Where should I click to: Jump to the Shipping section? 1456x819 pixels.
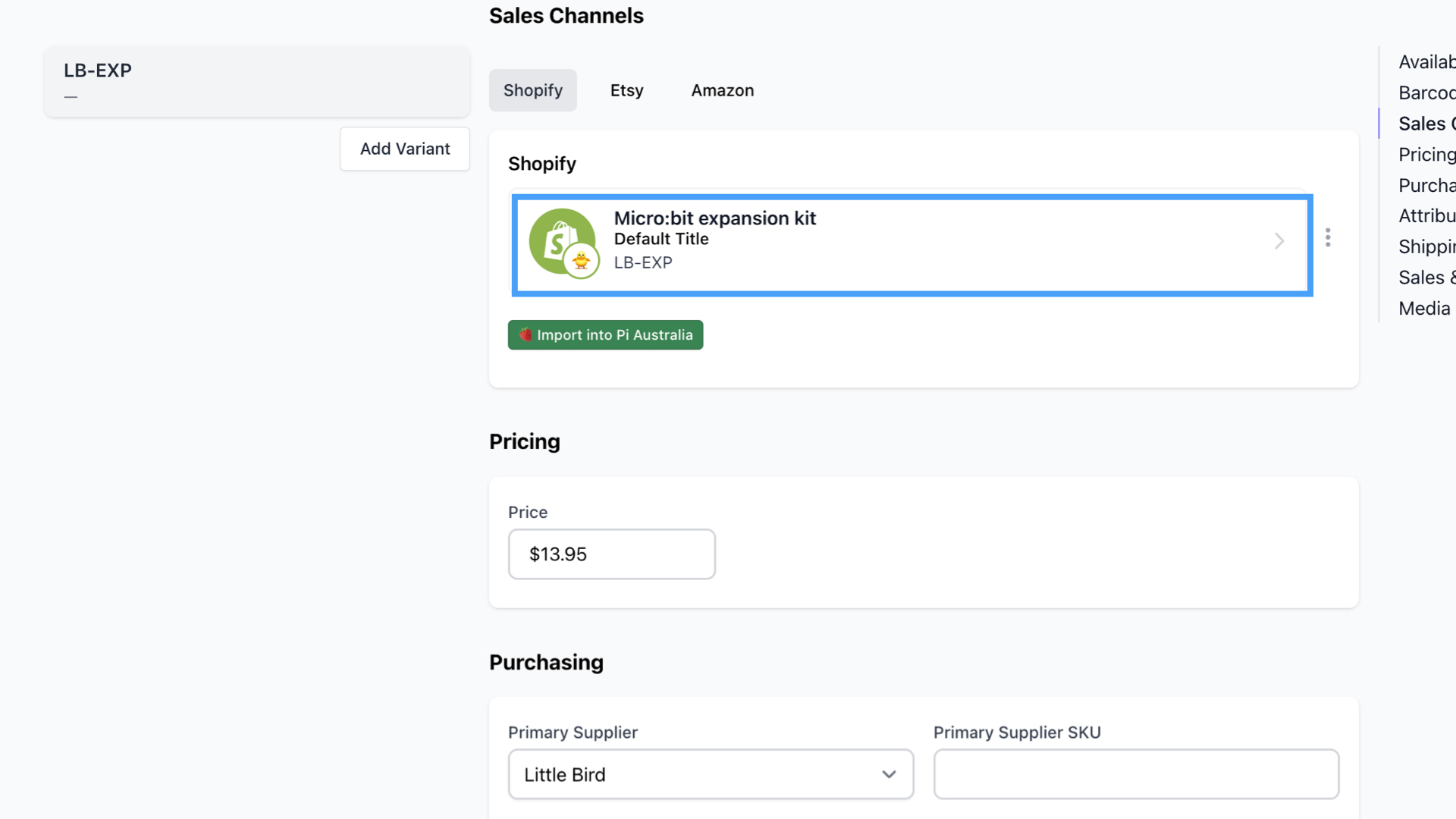pyautogui.click(x=1427, y=246)
